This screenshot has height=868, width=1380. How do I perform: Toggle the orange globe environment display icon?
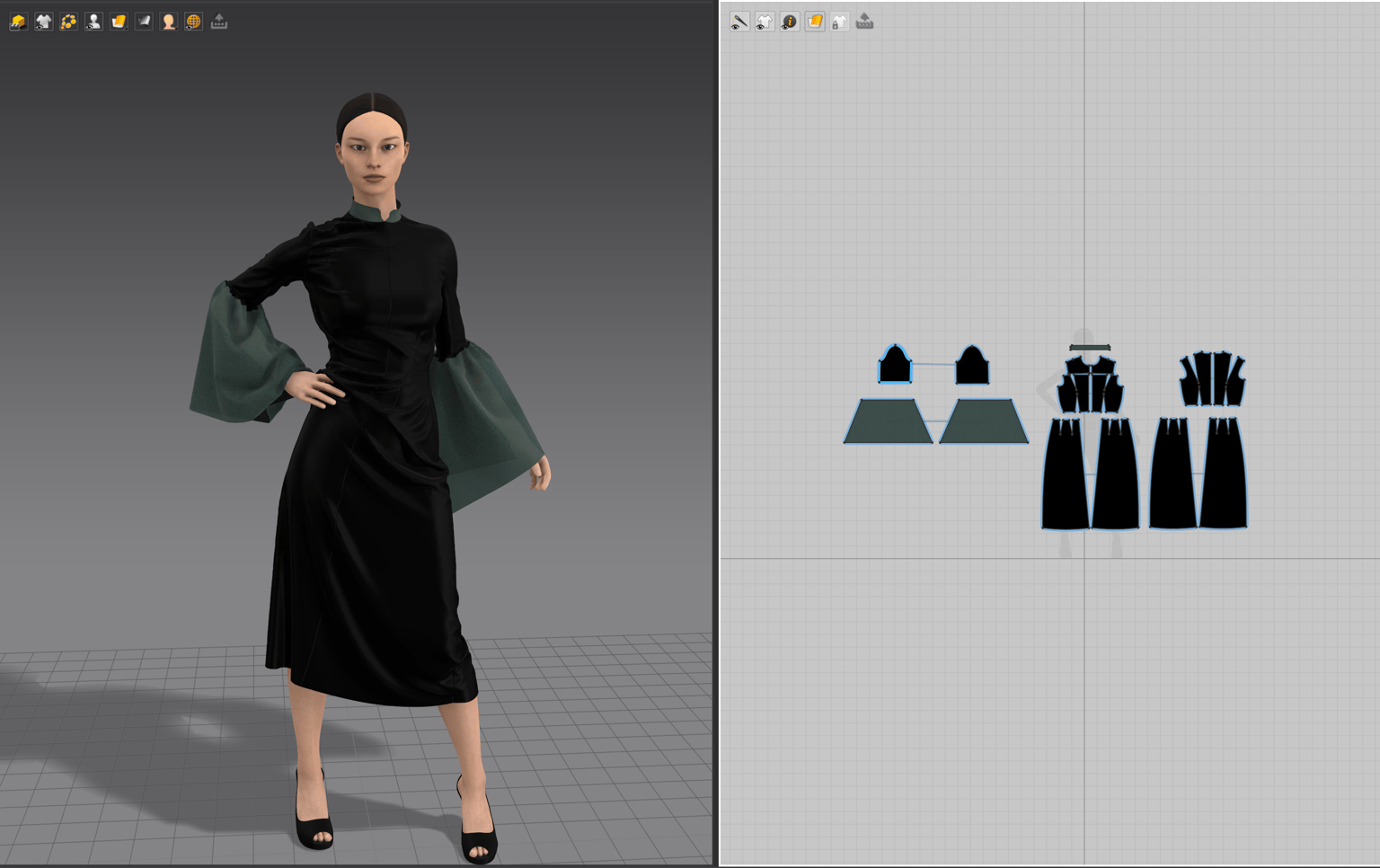coord(194,22)
